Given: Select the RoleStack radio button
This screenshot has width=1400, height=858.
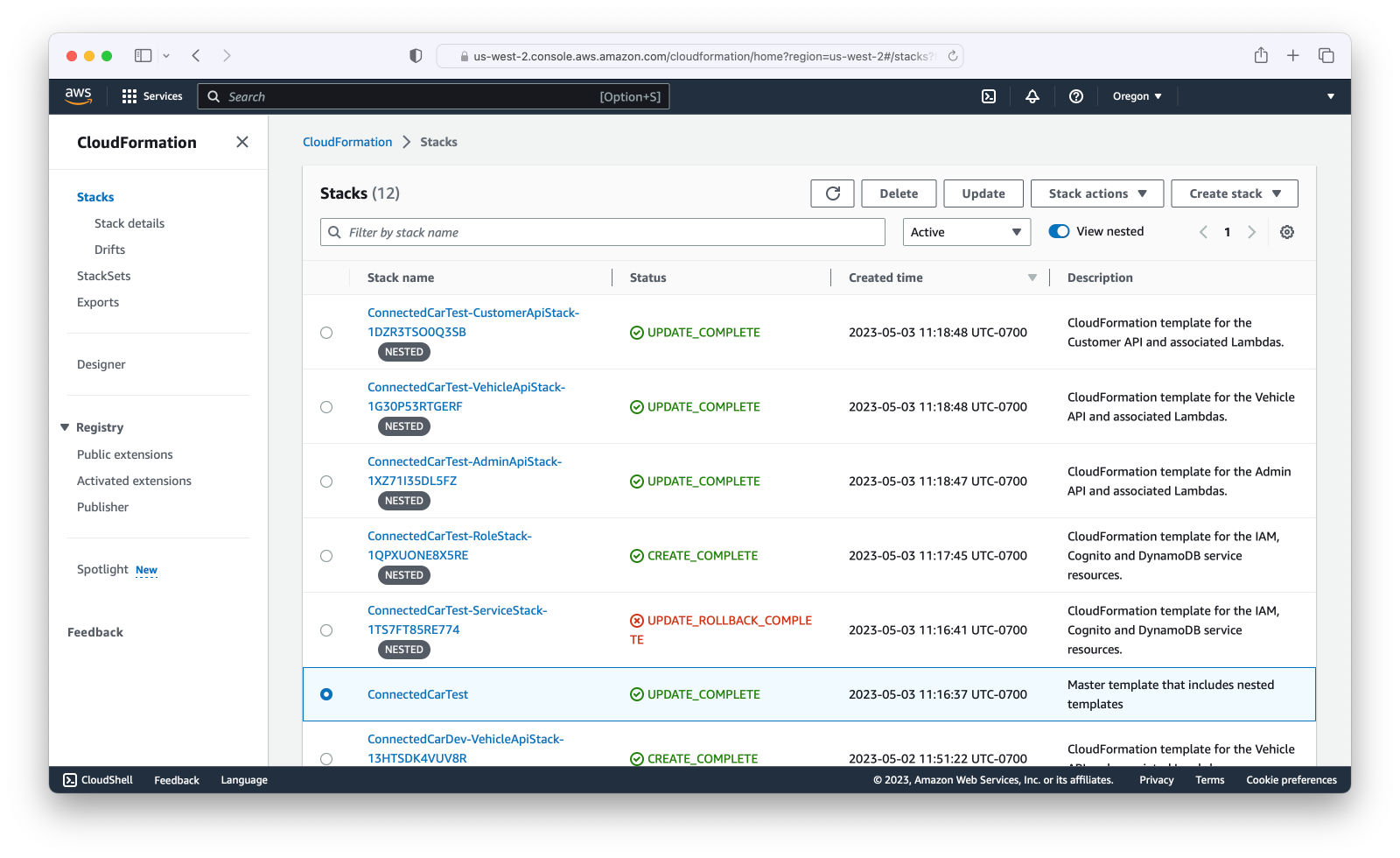Looking at the screenshot, I should [326, 556].
